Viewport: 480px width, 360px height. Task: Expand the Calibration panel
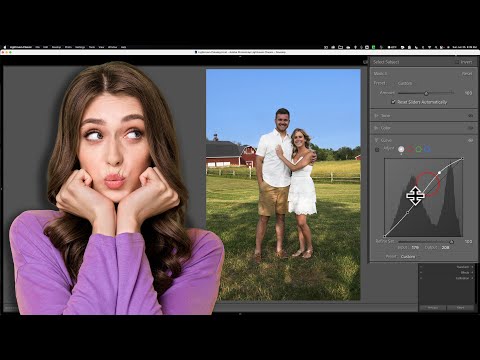[x=464, y=278]
